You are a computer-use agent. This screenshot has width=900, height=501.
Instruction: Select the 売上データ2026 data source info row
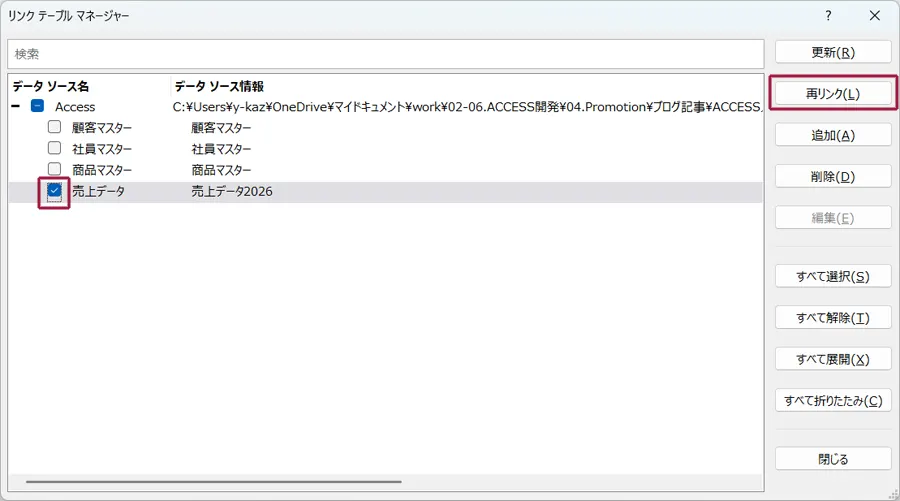(x=232, y=191)
